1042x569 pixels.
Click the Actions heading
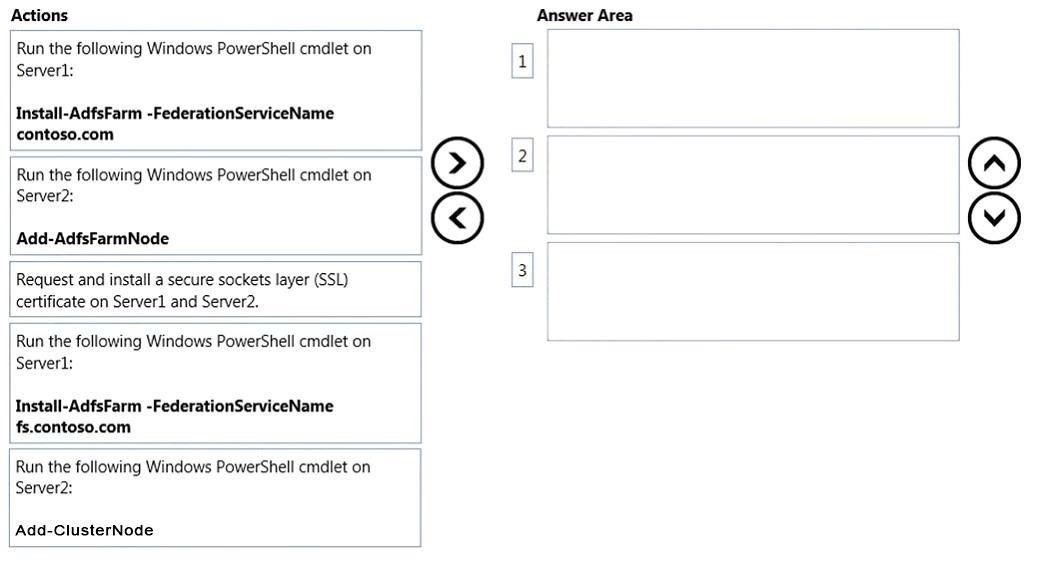(39, 15)
